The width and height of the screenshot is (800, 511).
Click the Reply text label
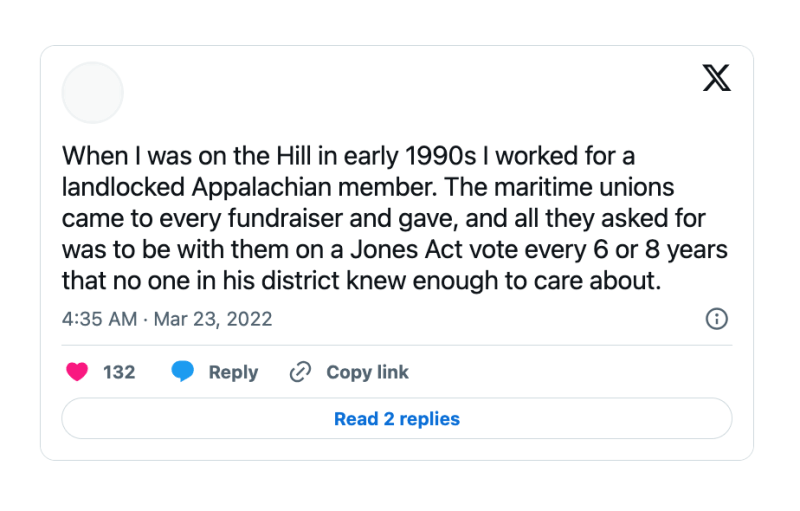(x=233, y=373)
